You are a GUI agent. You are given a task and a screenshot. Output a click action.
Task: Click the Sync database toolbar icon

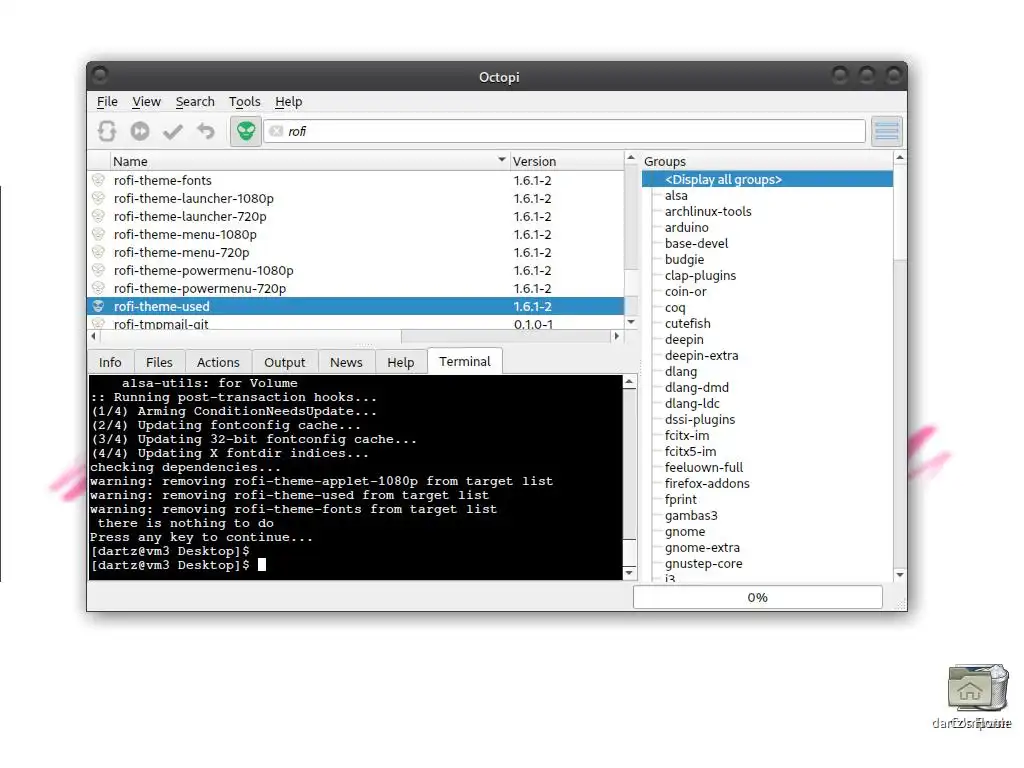107,131
